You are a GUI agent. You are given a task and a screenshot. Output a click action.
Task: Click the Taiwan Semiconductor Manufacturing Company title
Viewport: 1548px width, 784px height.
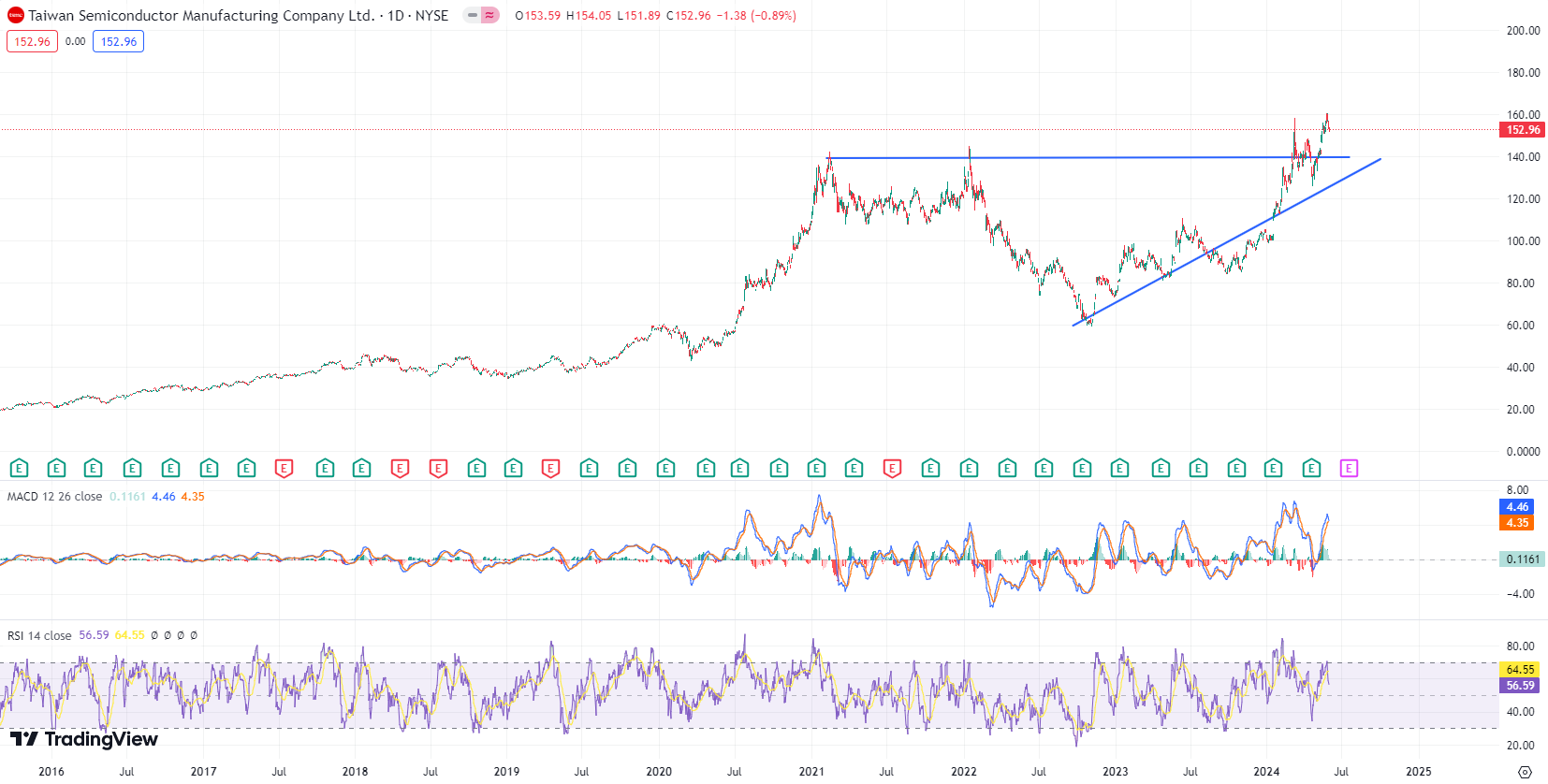coord(201,15)
